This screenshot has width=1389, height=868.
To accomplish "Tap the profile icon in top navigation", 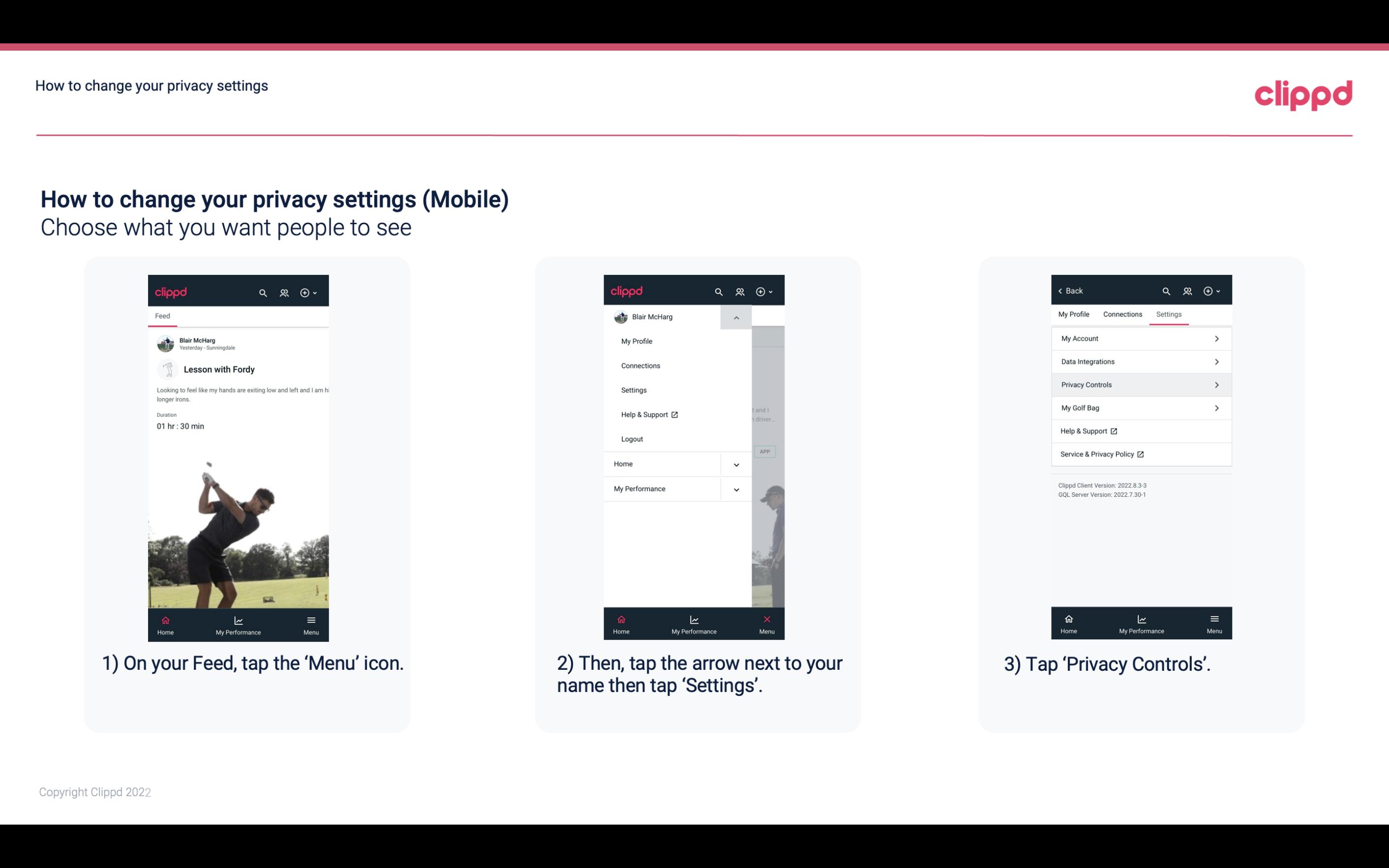I will 284,291.
